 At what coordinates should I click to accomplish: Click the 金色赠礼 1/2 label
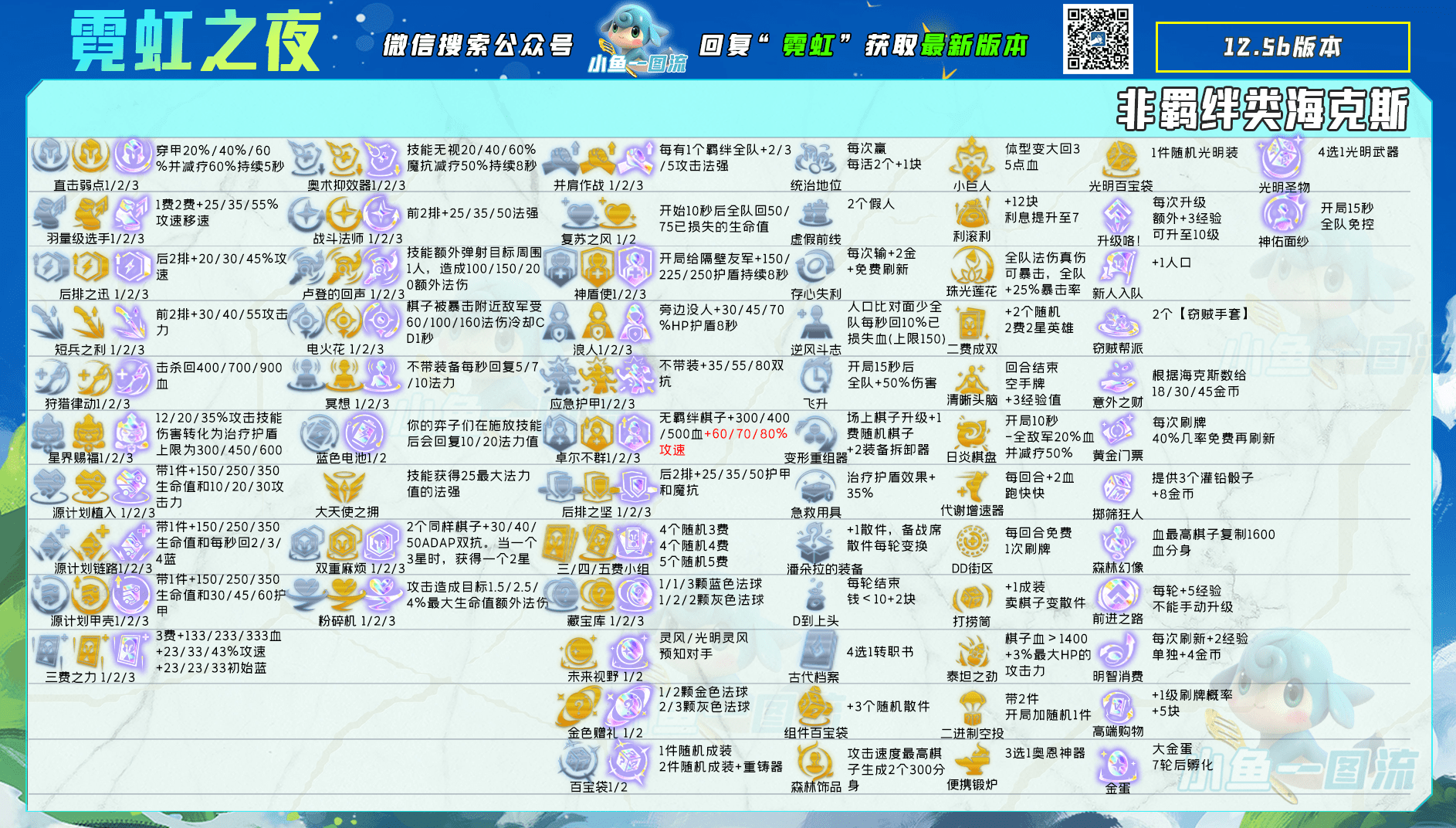(x=605, y=733)
